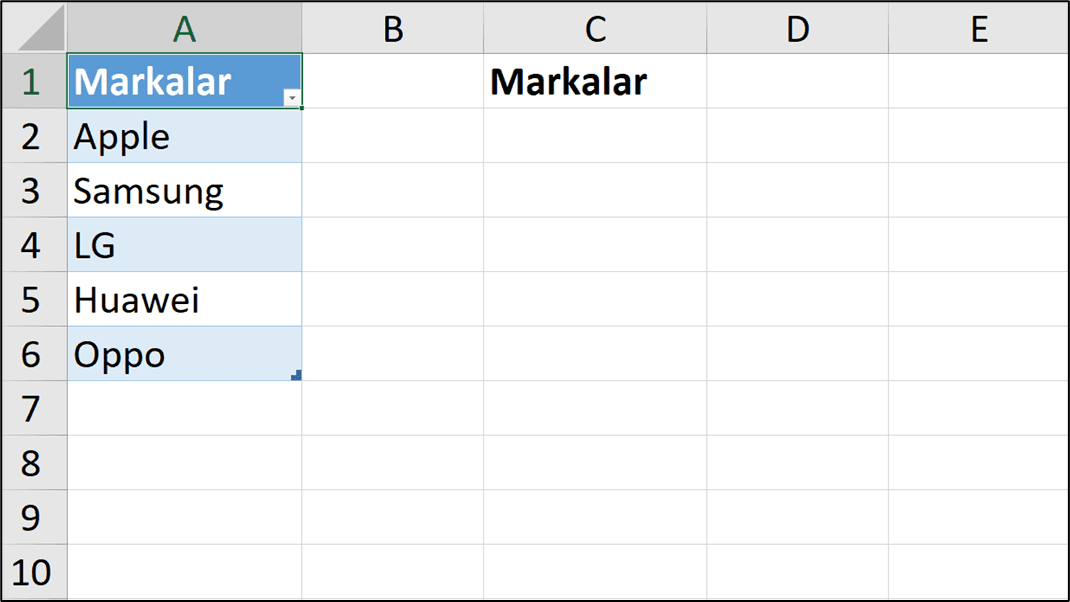Click the Huawei cell
Image resolution: width=1070 pixels, height=602 pixels.
coord(184,300)
